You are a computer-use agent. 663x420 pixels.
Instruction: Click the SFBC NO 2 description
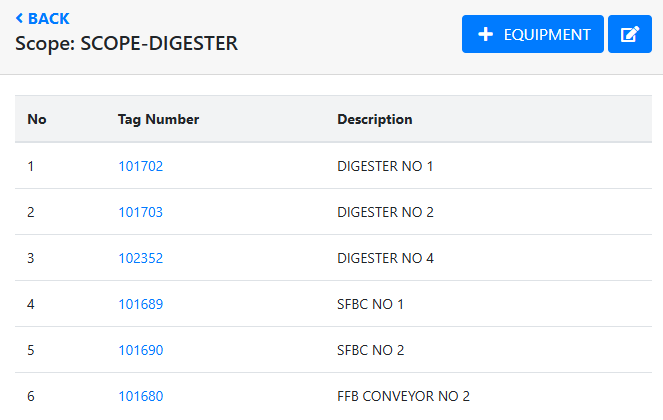click(x=370, y=350)
